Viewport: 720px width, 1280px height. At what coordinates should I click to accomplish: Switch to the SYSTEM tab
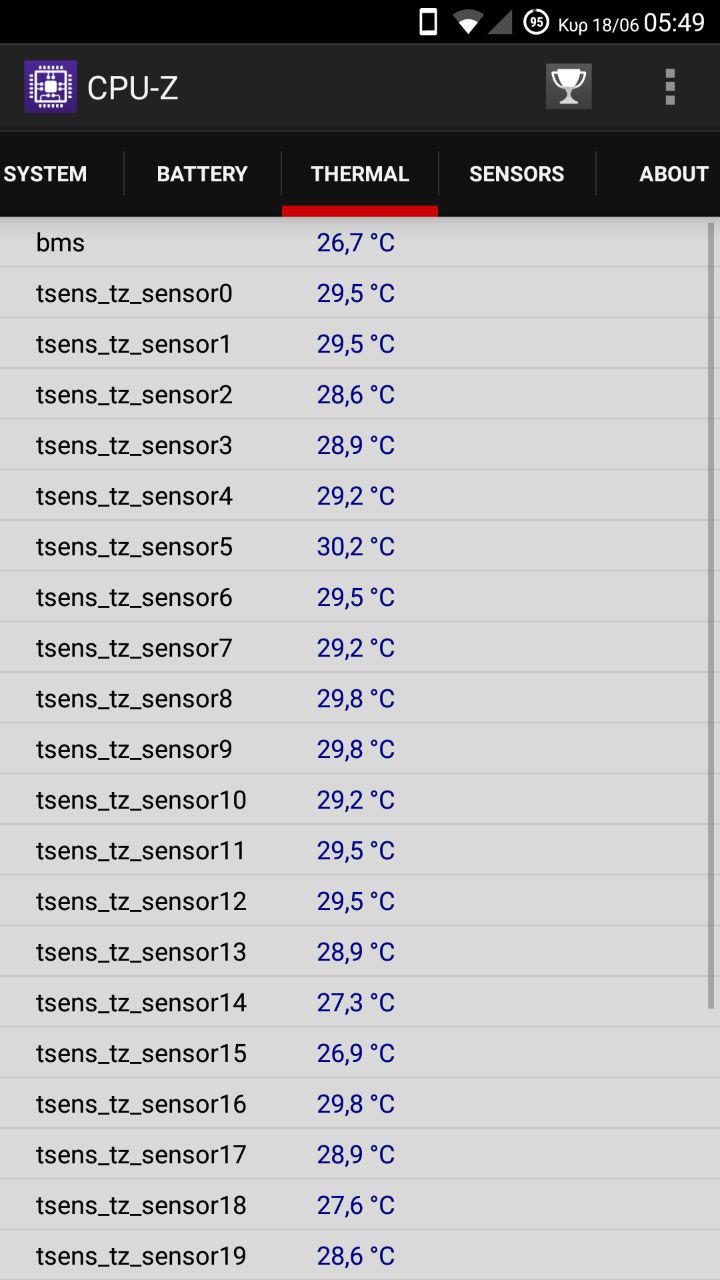pos(46,174)
